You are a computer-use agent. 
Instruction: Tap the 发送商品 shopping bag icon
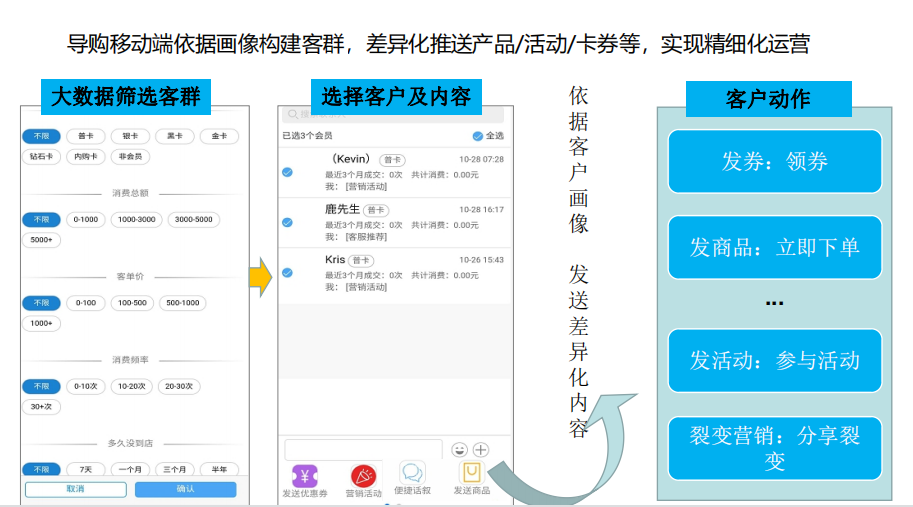click(471, 472)
